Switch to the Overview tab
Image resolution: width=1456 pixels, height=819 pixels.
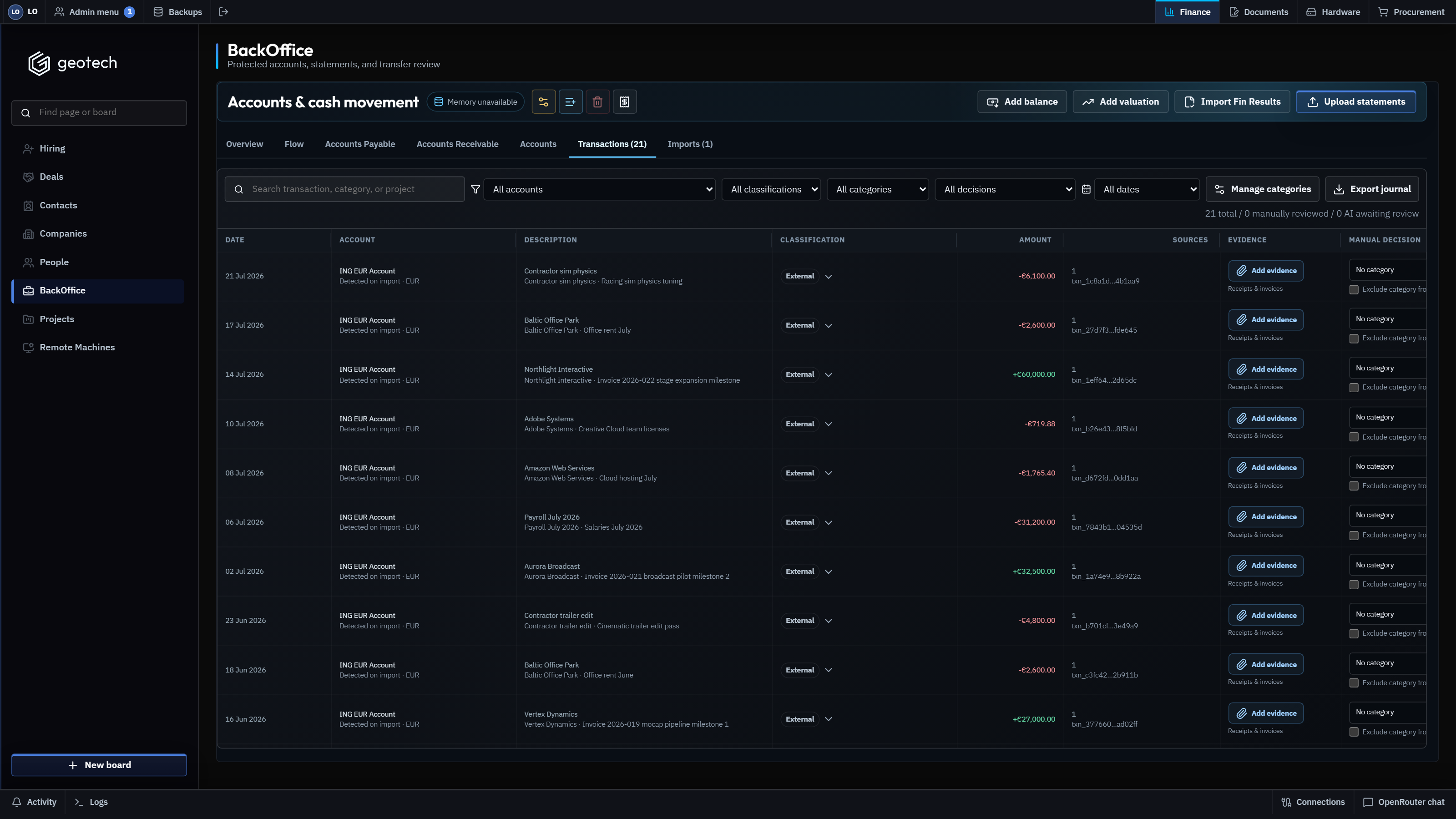pyautogui.click(x=244, y=144)
